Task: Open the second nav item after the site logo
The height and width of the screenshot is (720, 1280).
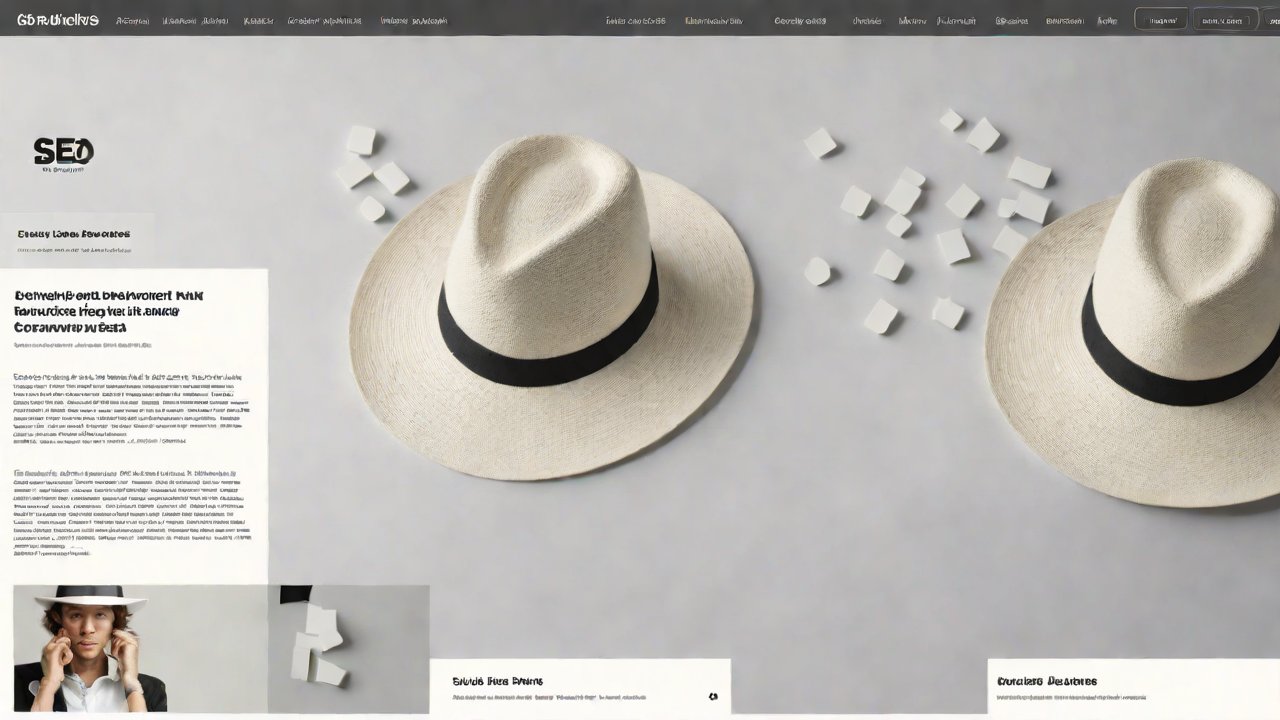Action: click(x=194, y=20)
